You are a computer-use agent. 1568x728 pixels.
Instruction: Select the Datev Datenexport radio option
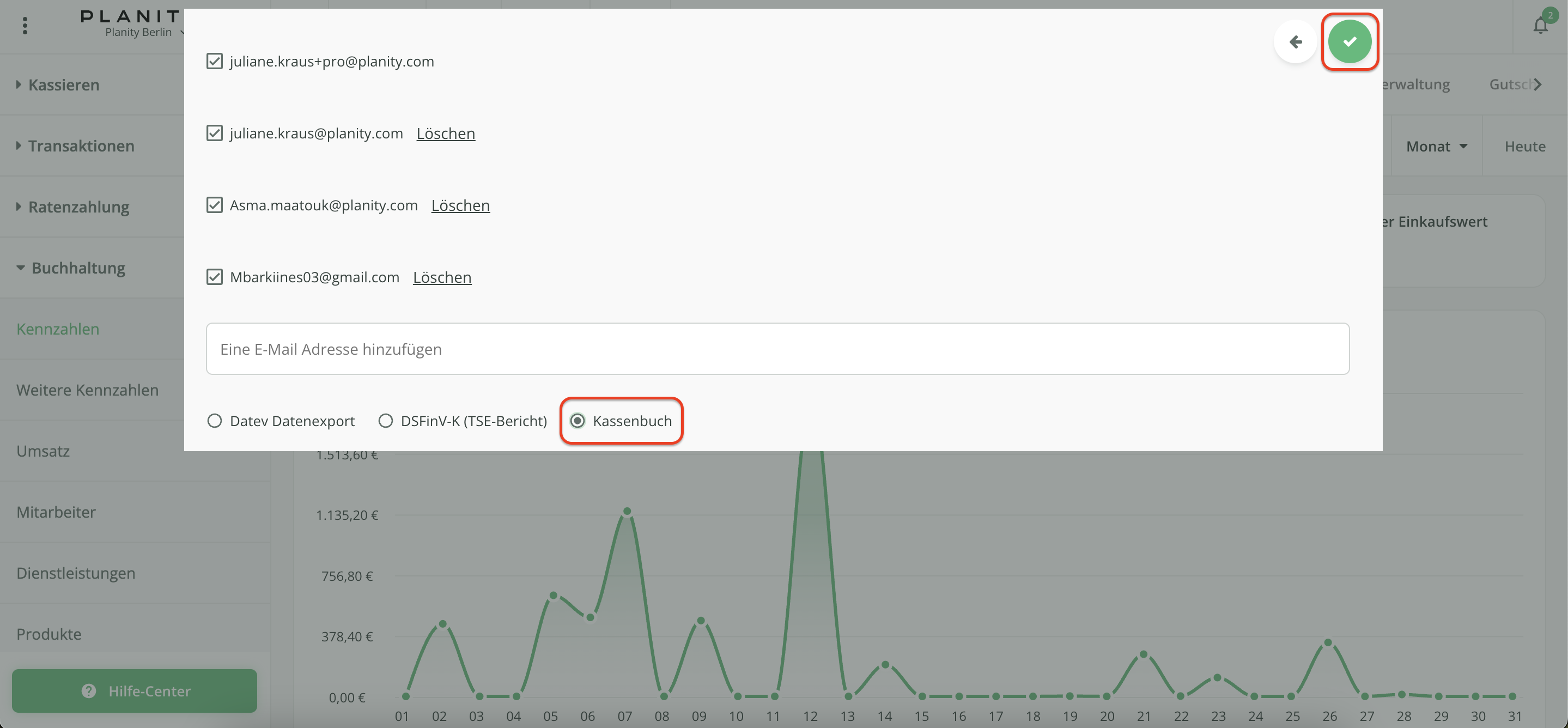click(x=214, y=421)
